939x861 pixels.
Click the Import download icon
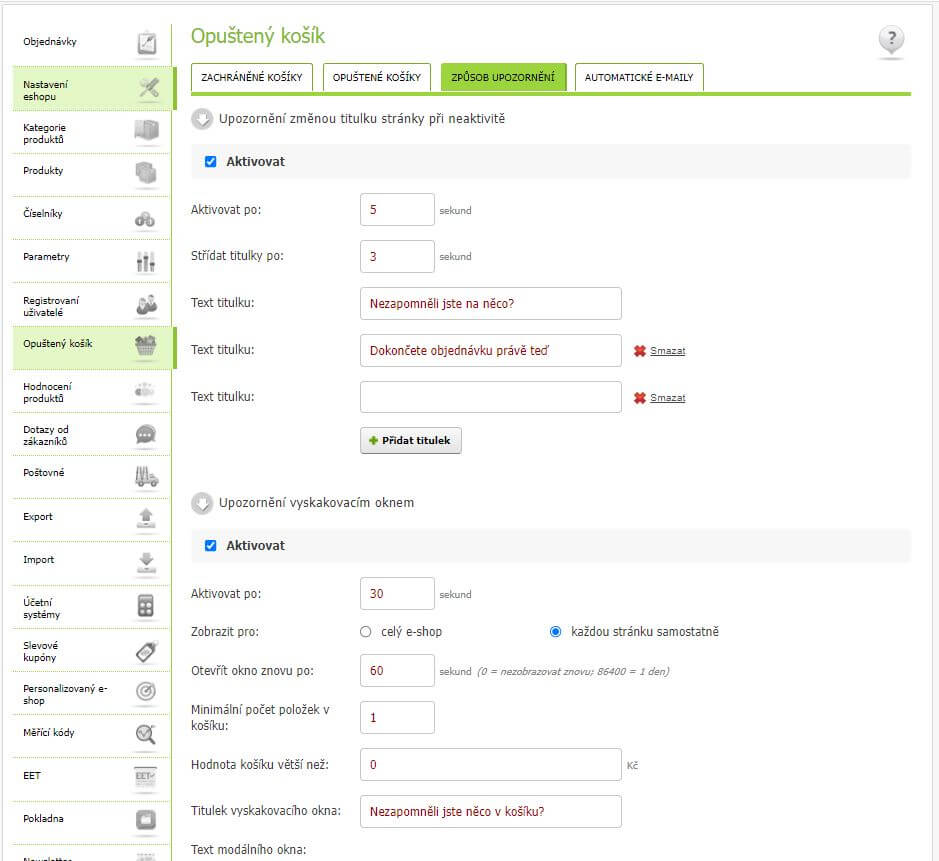coord(146,562)
